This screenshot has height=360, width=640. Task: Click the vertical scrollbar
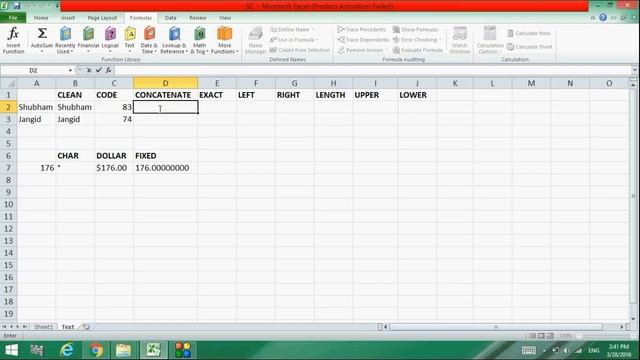633,196
